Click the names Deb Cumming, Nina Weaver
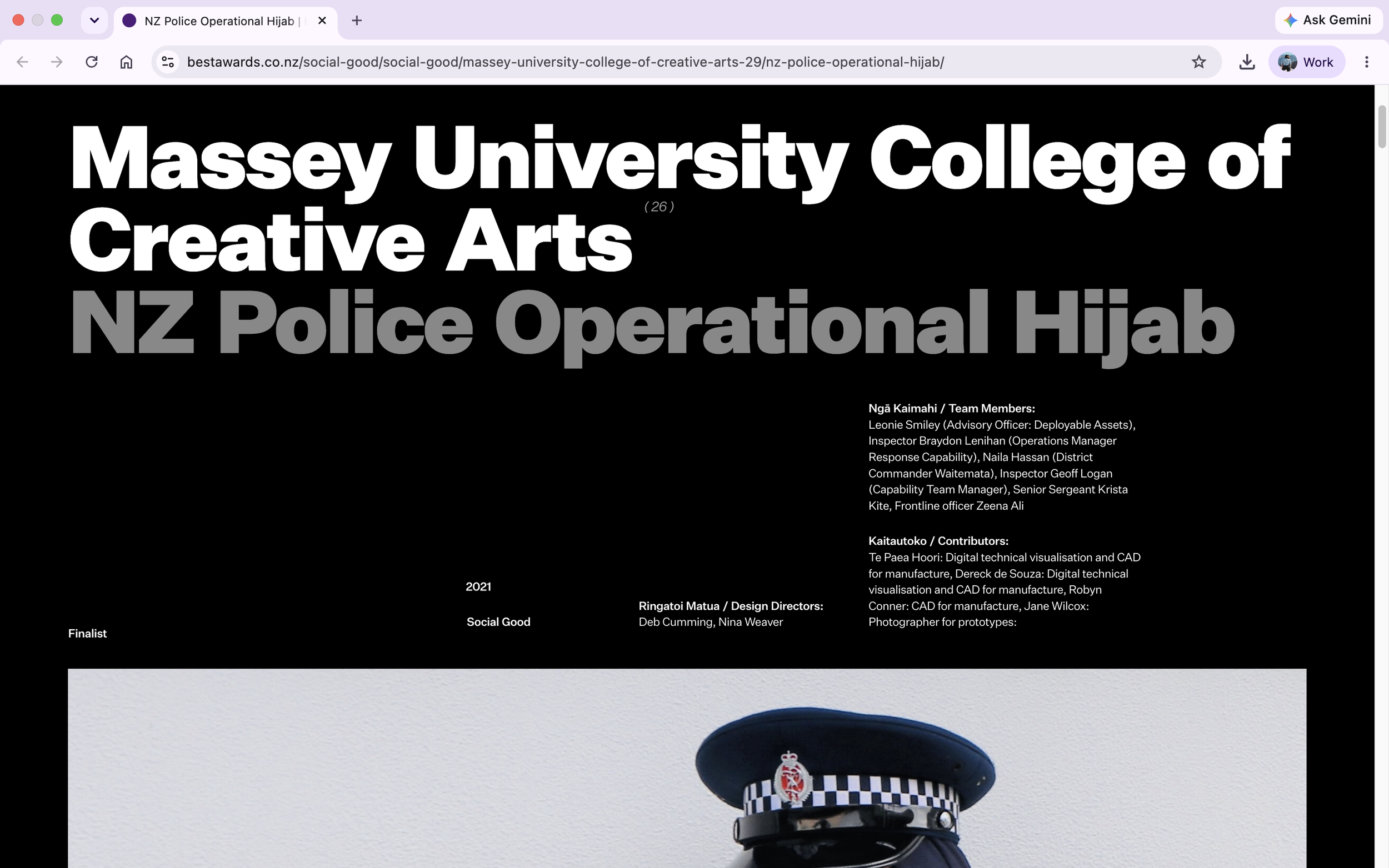This screenshot has width=1389, height=868. [x=710, y=622]
